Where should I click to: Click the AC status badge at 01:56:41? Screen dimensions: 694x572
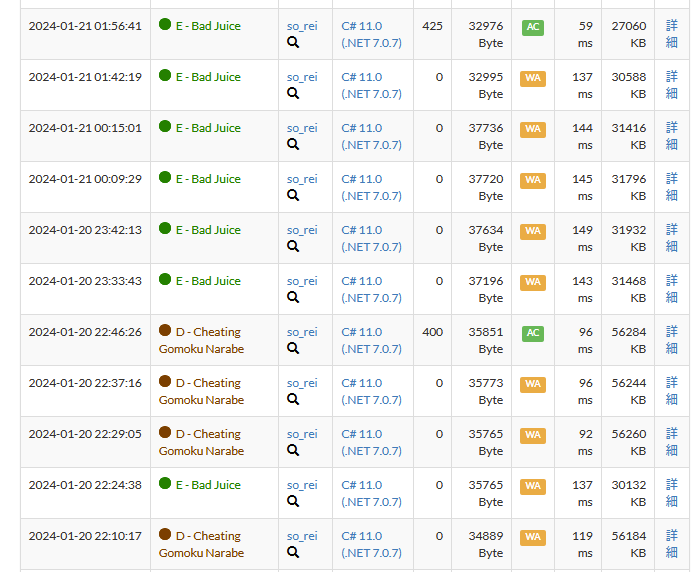coord(533,27)
